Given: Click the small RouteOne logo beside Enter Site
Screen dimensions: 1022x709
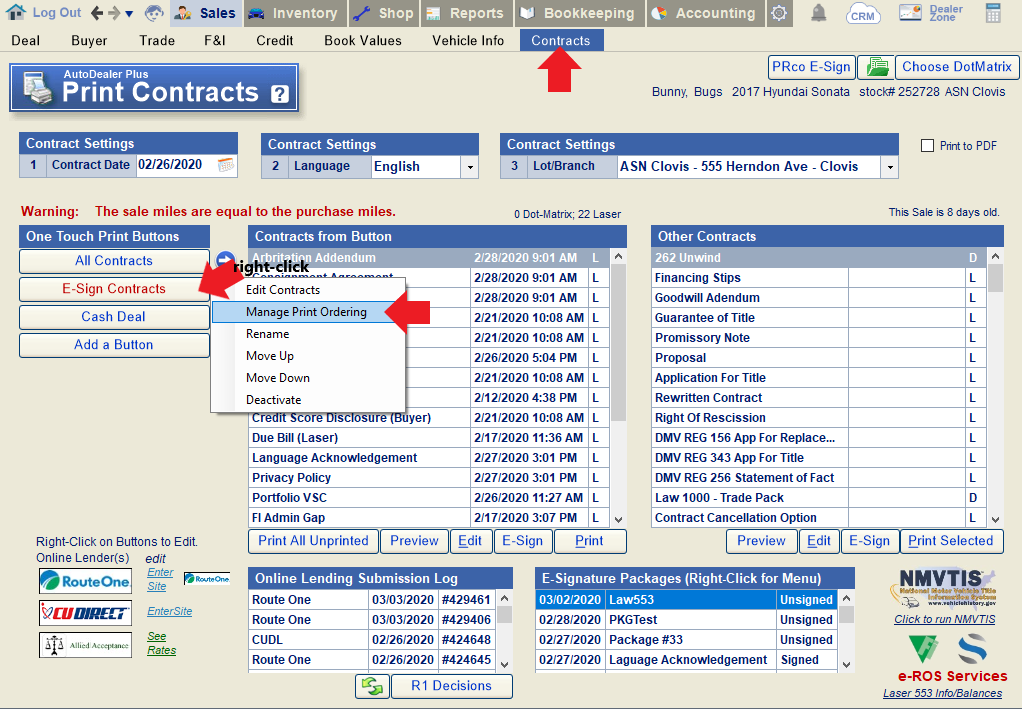Looking at the screenshot, I should pyautogui.click(x=207, y=579).
